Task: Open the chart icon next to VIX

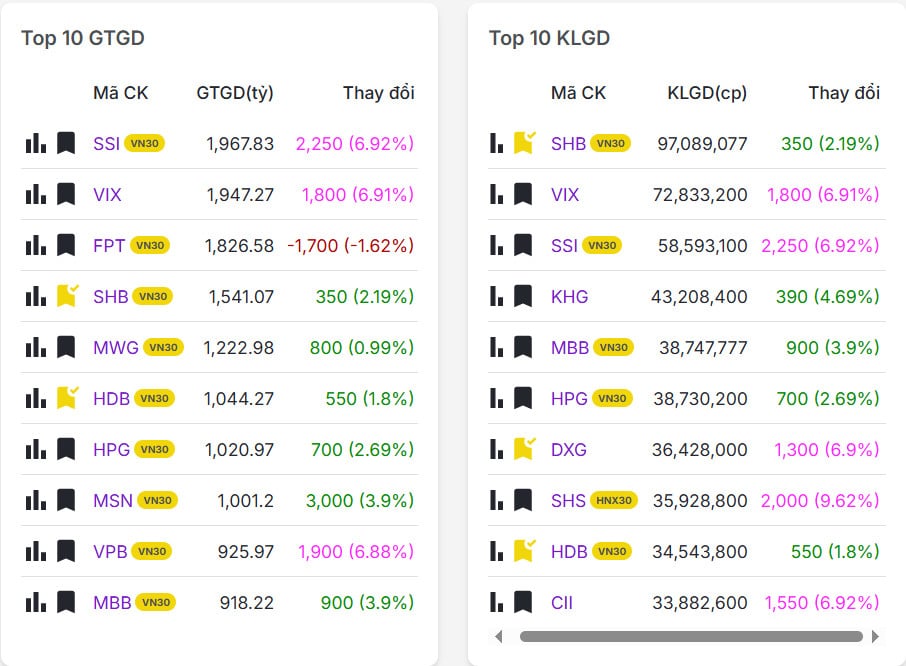Action: coord(34,194)
